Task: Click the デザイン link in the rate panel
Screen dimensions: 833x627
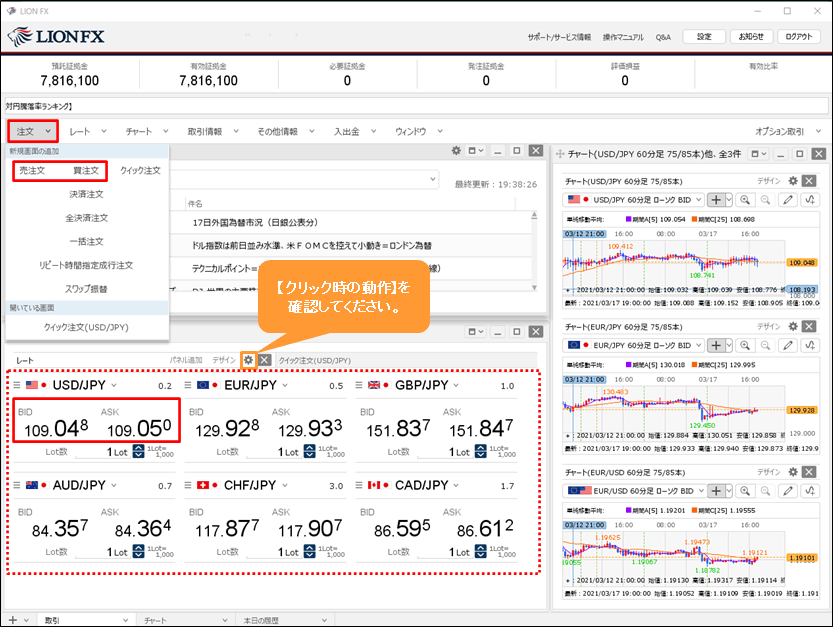Action: point(224,360)
